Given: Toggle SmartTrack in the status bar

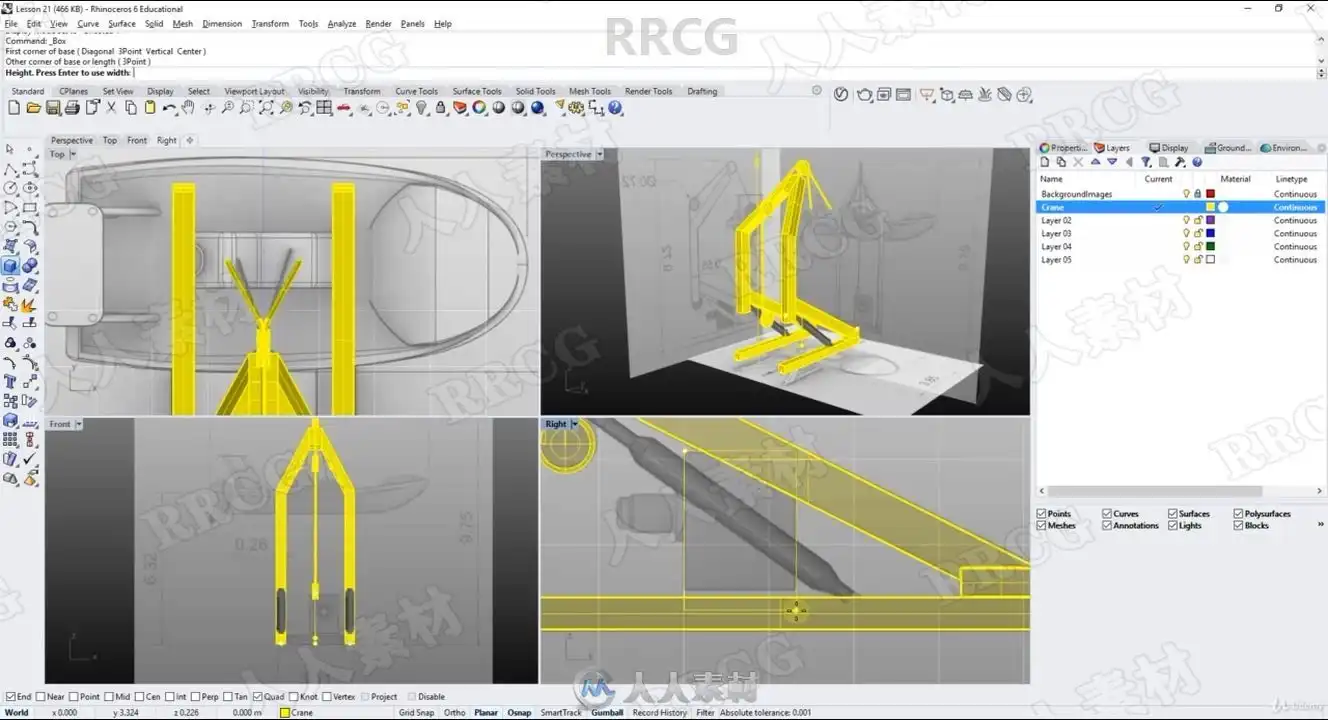Looking at the screenshot, I should click(561, 713).
